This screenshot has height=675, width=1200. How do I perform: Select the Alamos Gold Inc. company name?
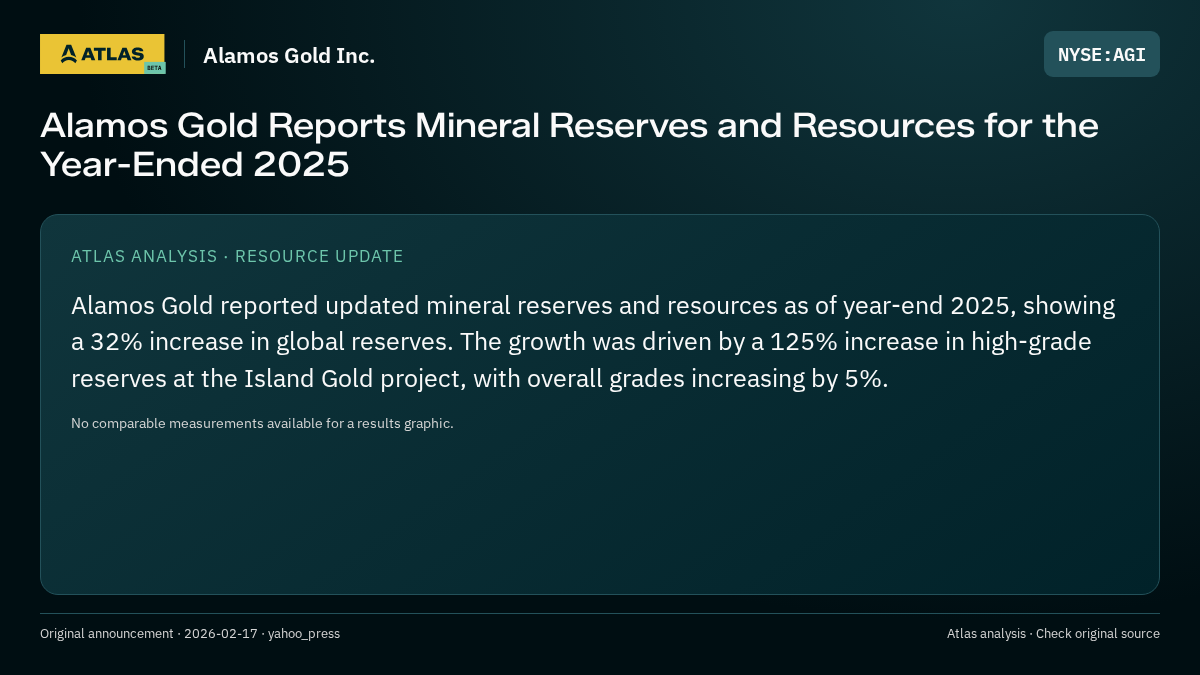click(x=289, y=56)
